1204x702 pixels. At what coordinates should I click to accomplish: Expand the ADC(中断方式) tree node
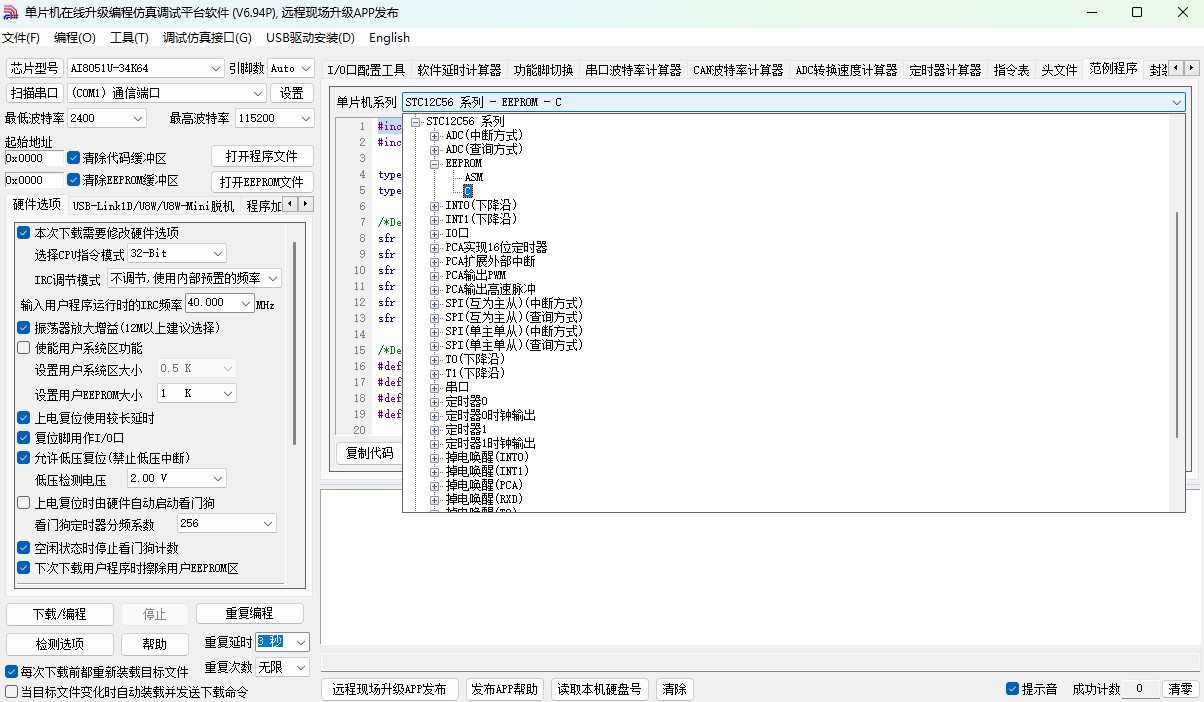tap(435, 135)
